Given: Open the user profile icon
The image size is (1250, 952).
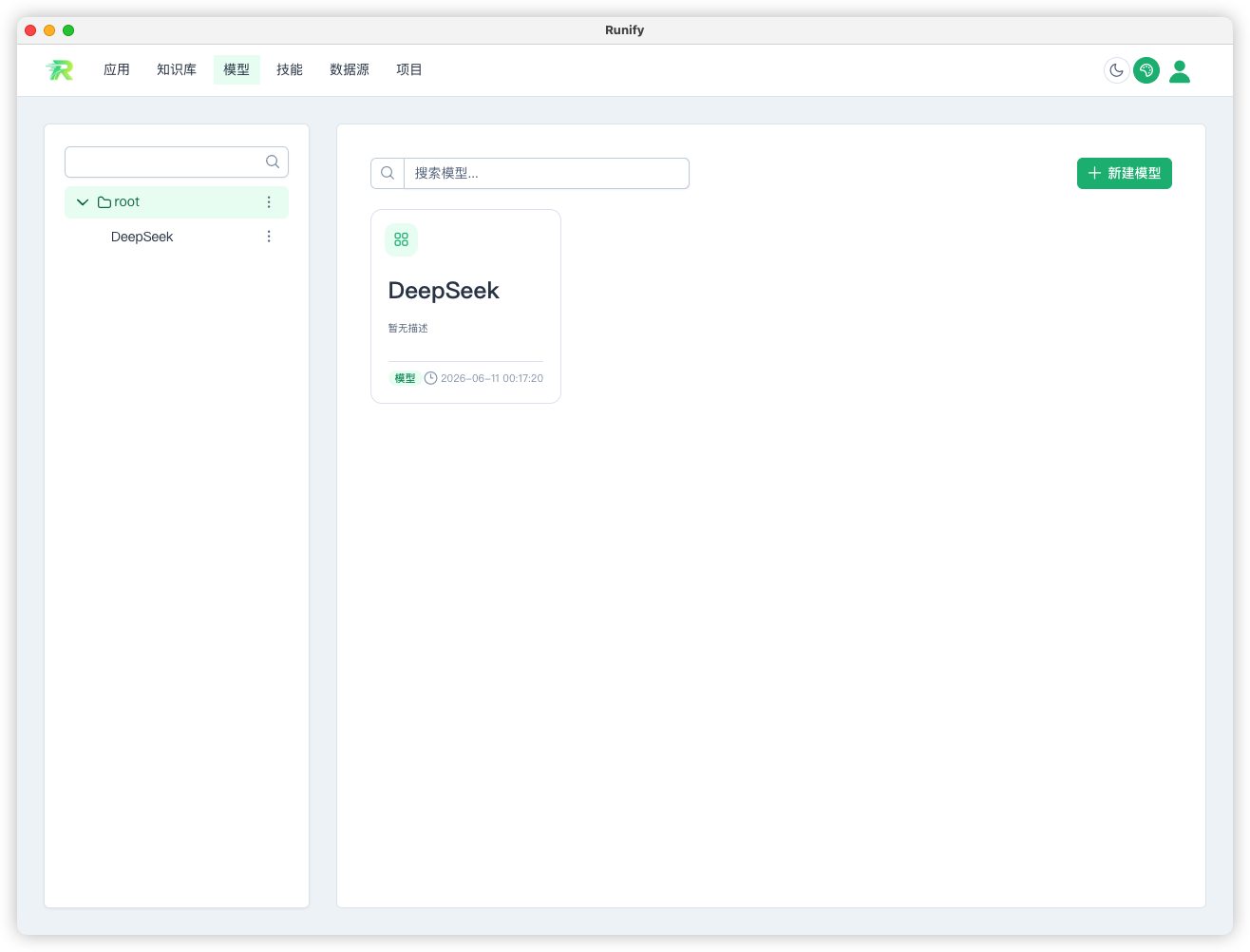Looking at the screenshot, I should pos(1180,71).
